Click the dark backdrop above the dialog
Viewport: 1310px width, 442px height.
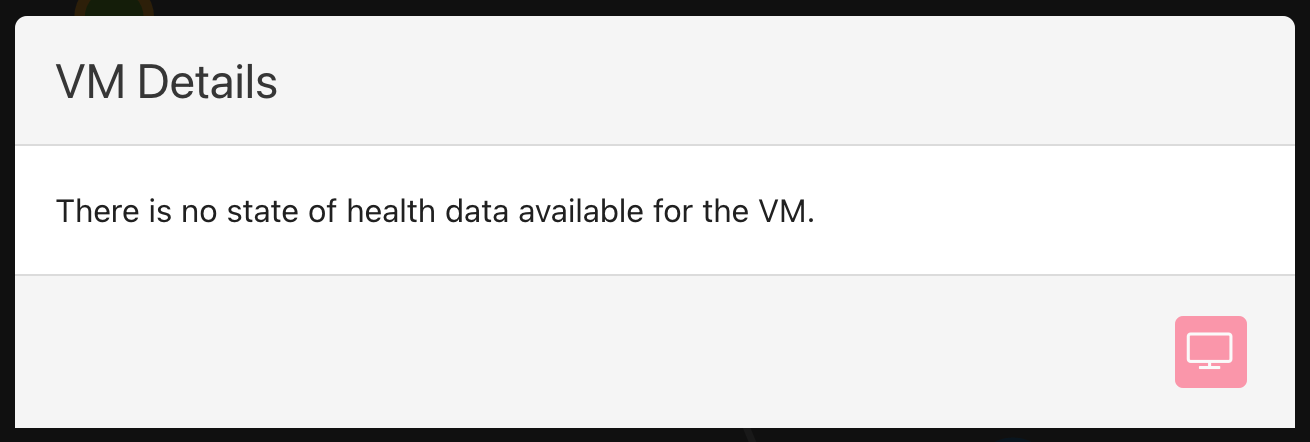[x=700, y=7]
